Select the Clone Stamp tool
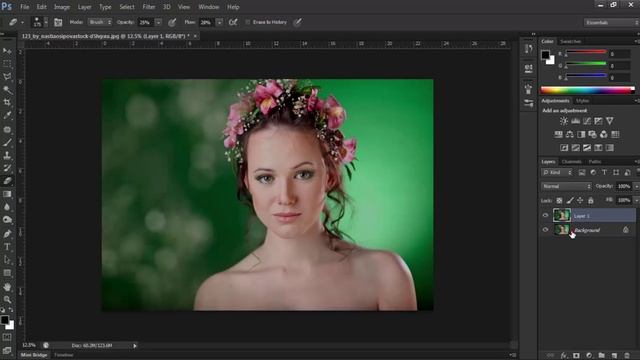The image size is (640, 360). (7, 155)
